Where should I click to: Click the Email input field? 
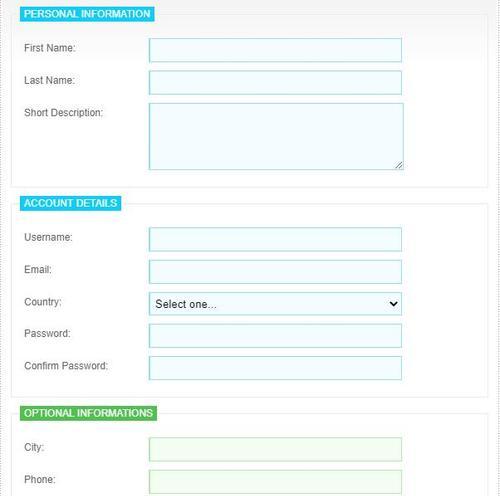(x=275, y=272)
